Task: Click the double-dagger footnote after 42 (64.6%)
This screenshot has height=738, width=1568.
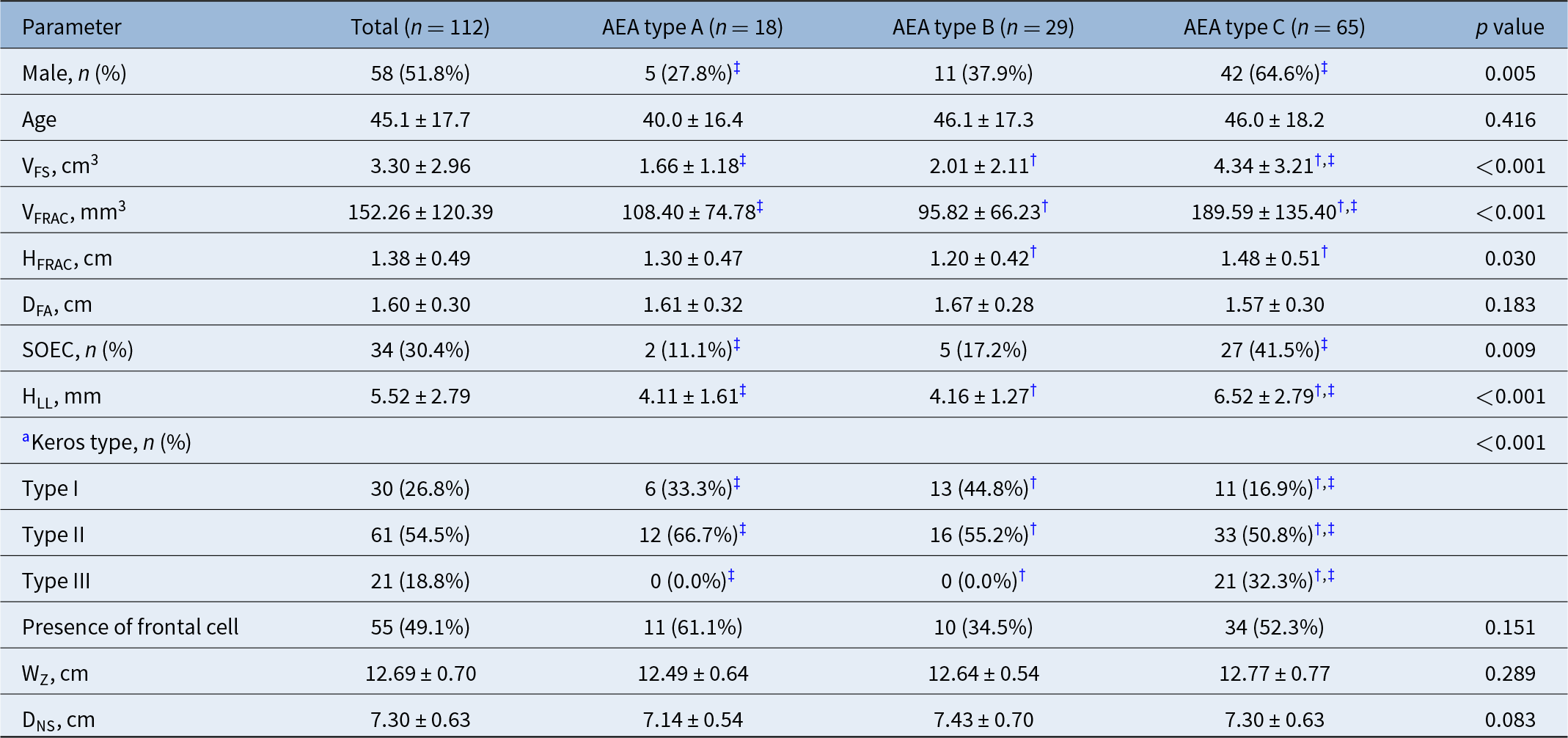Action: [1325, 68]
